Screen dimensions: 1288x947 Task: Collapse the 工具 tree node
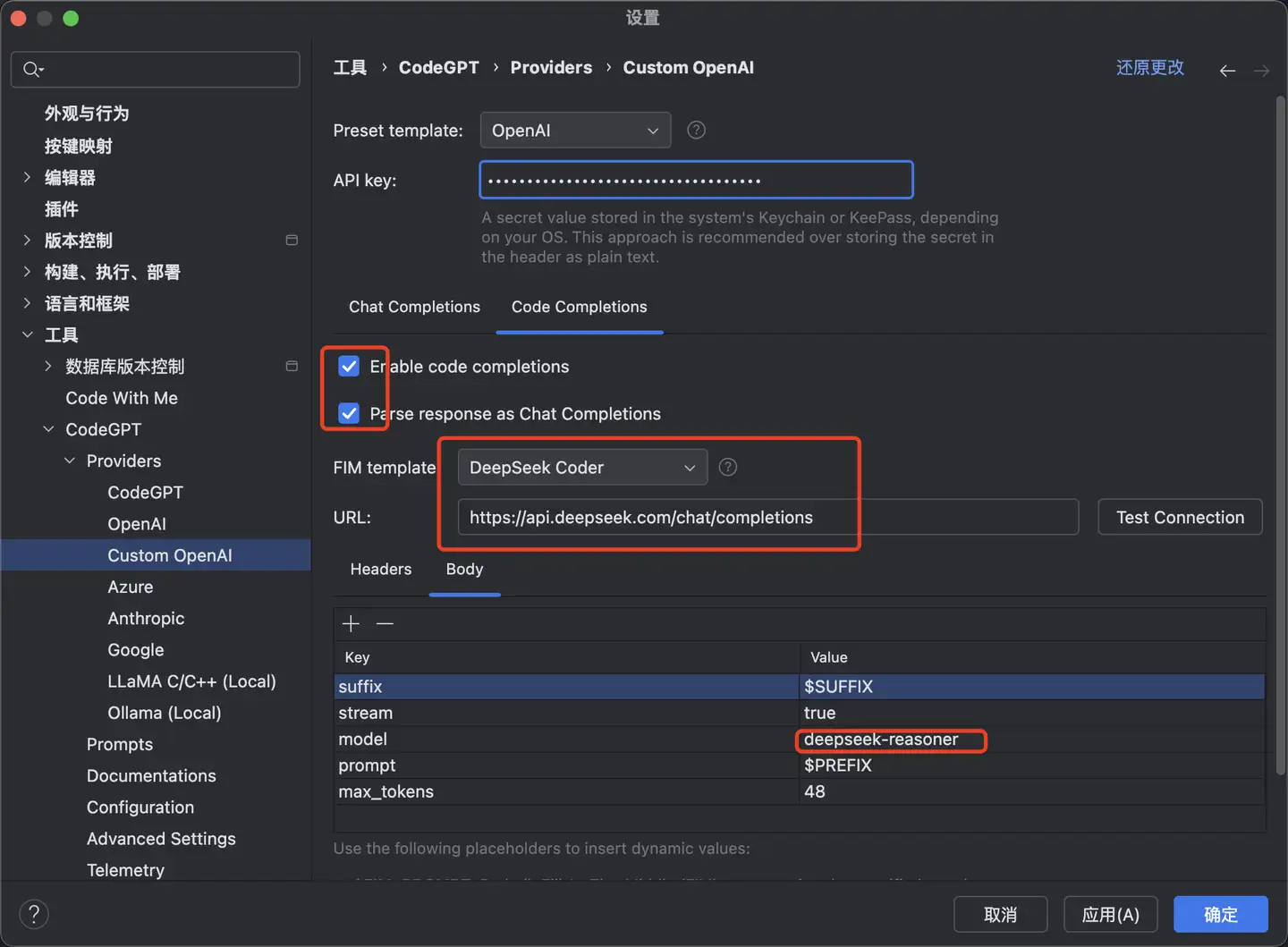click(x=27, y=334)
